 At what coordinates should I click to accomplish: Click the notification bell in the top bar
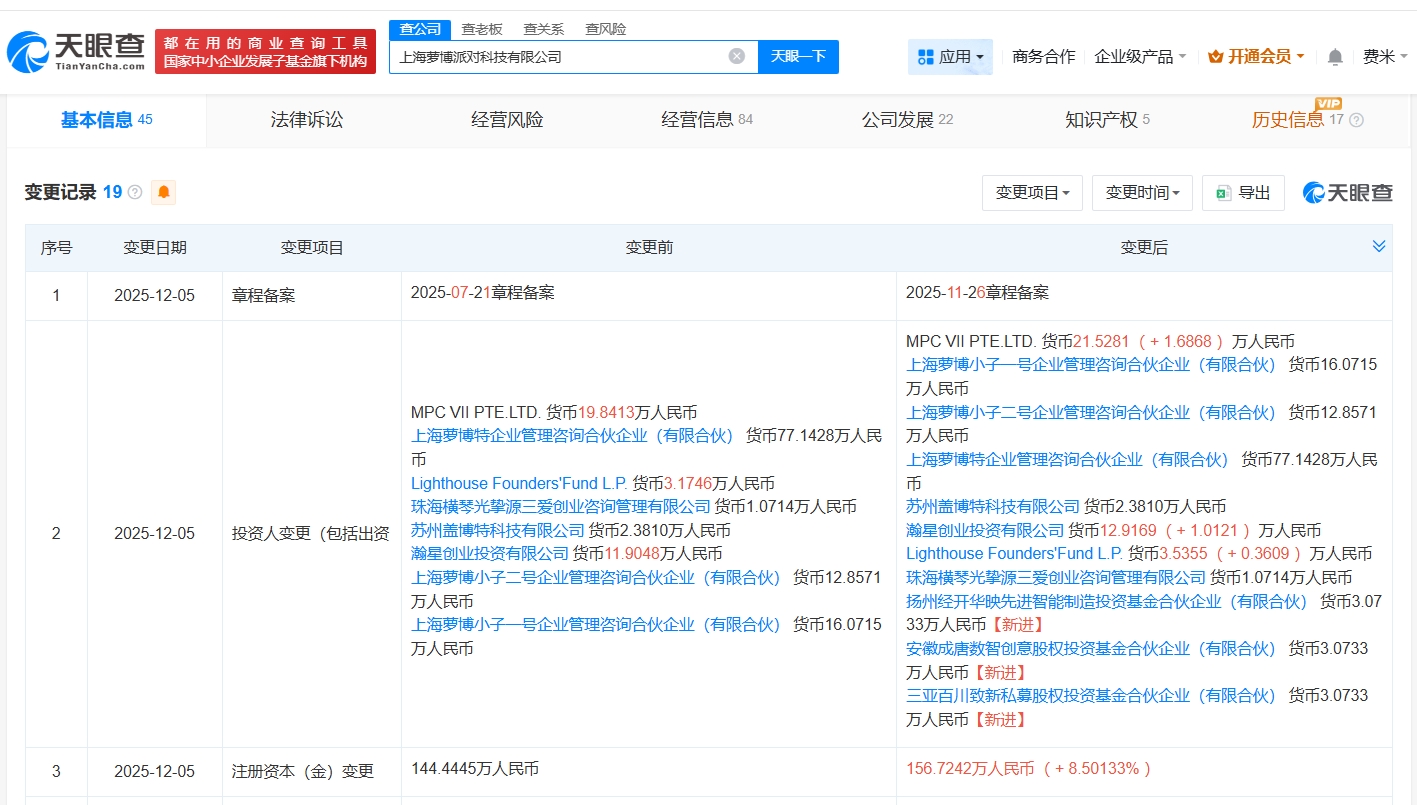click(x=1334, y=57)
